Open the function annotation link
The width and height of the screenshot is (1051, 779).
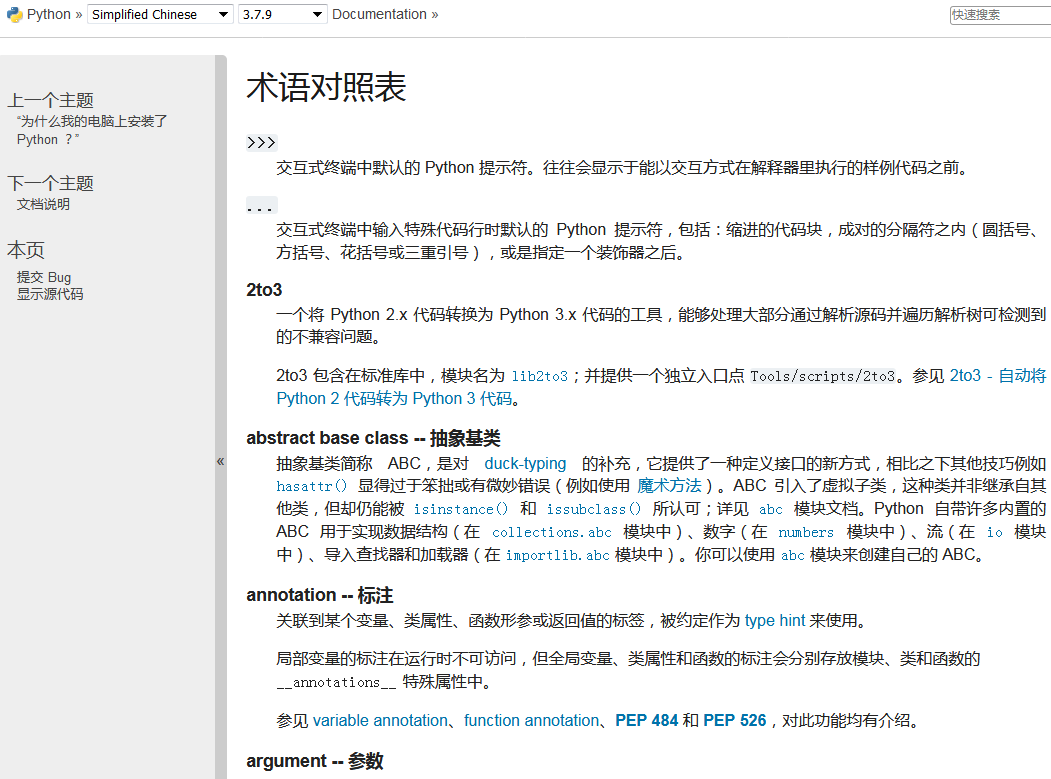[532, 721]
